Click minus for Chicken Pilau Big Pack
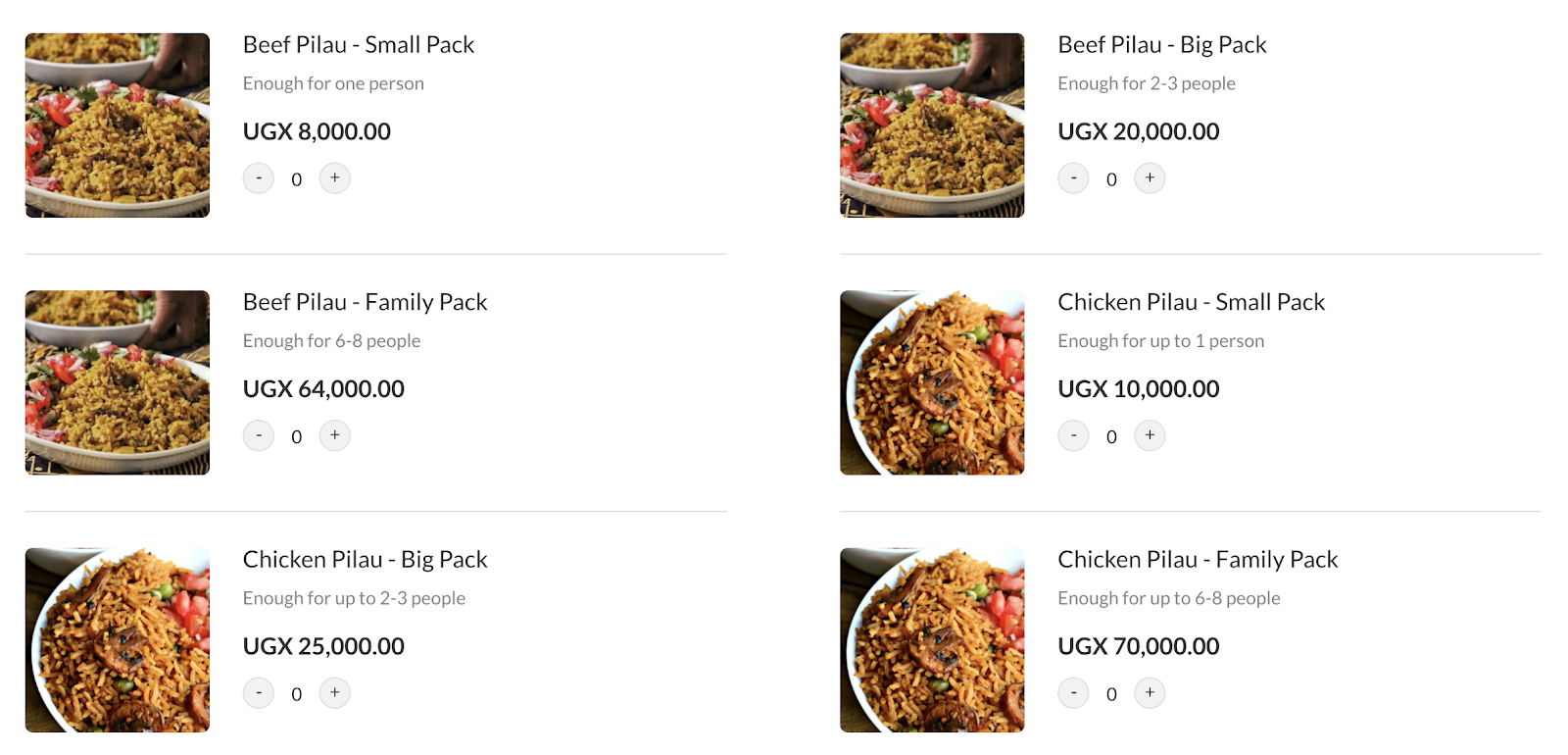The height and width of the screenshot is (755, 1568). (x=259, y=693)
